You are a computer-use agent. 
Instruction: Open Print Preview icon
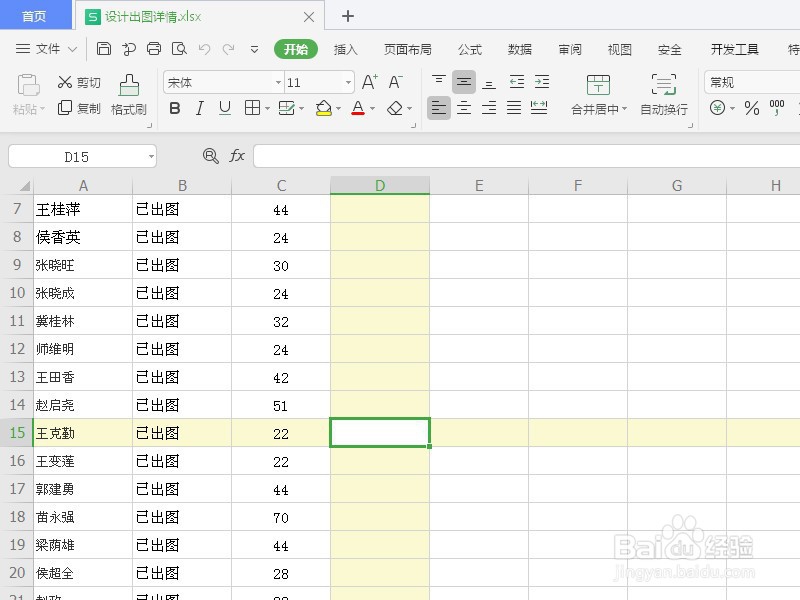click(179, 48)
